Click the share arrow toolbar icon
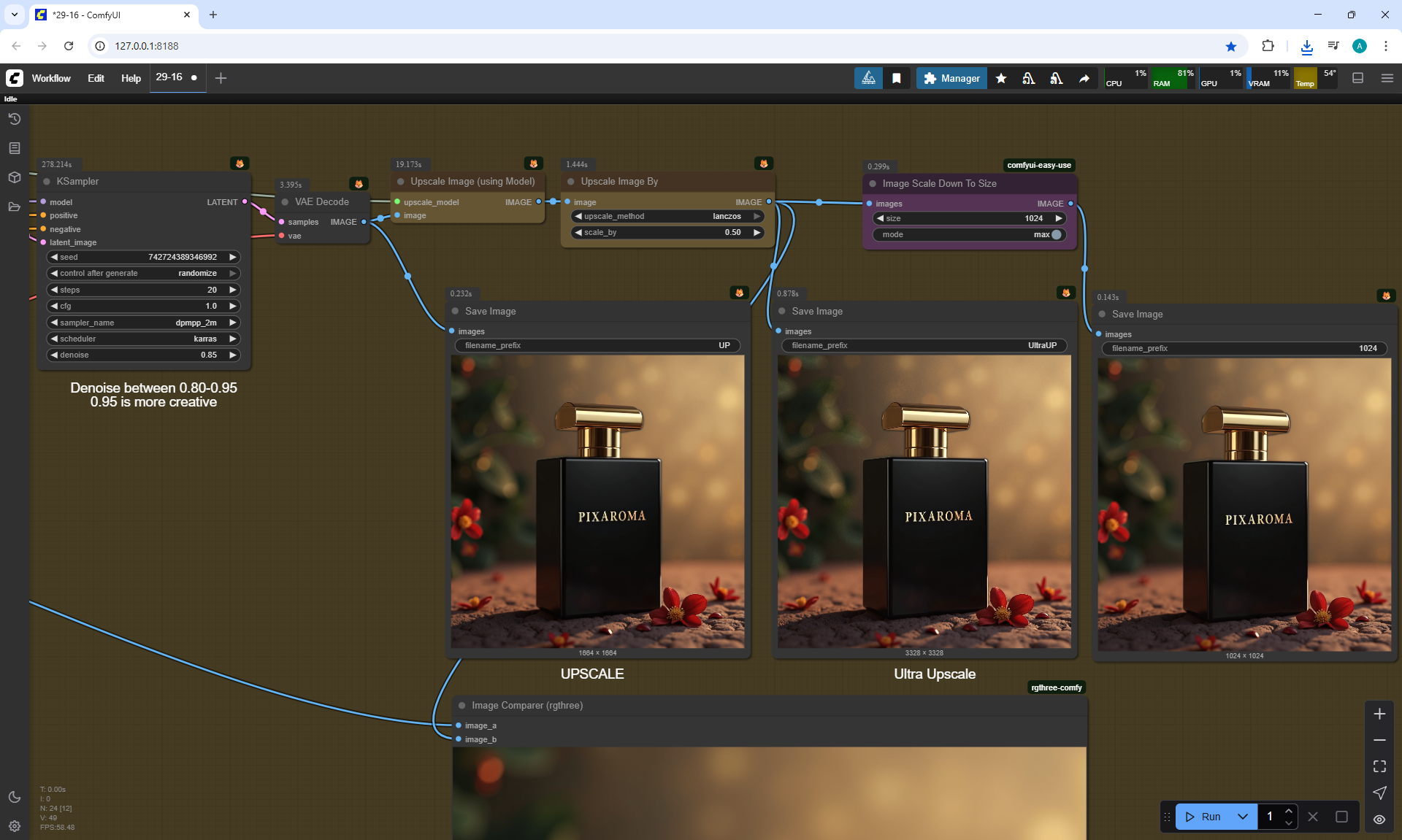The height and width of the screenshot is (840, 1402). [x=1084, y=78]
